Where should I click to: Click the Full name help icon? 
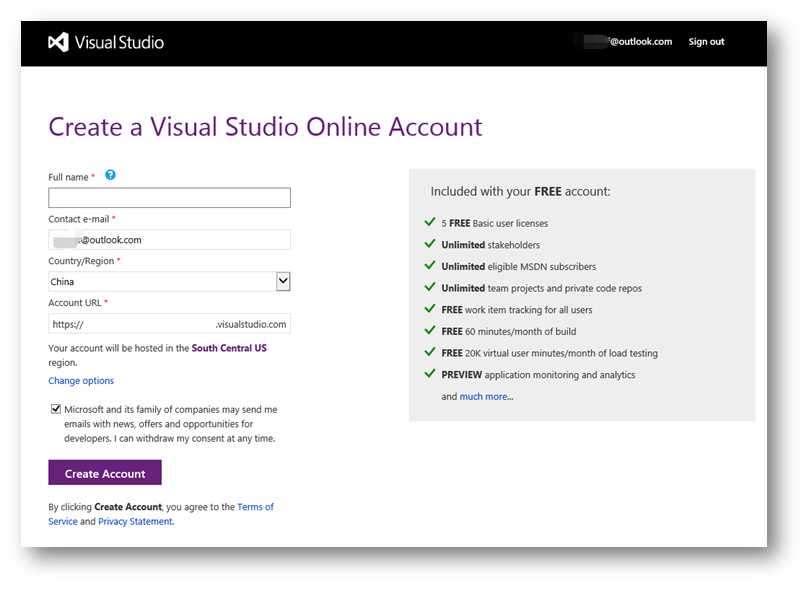pyautogui.click(x=110, y=175)
